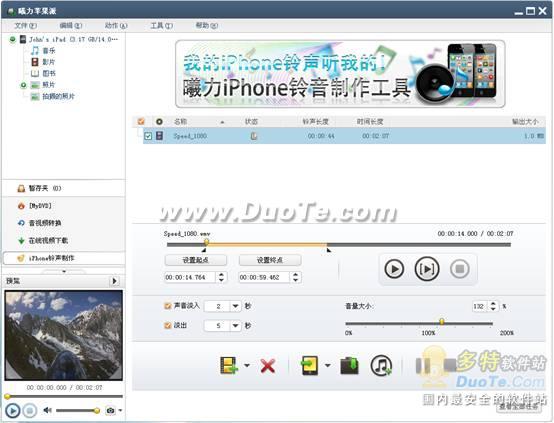554x423 pixels.
Task: Open the 工具 menu
Action: [x=161, y=25]
